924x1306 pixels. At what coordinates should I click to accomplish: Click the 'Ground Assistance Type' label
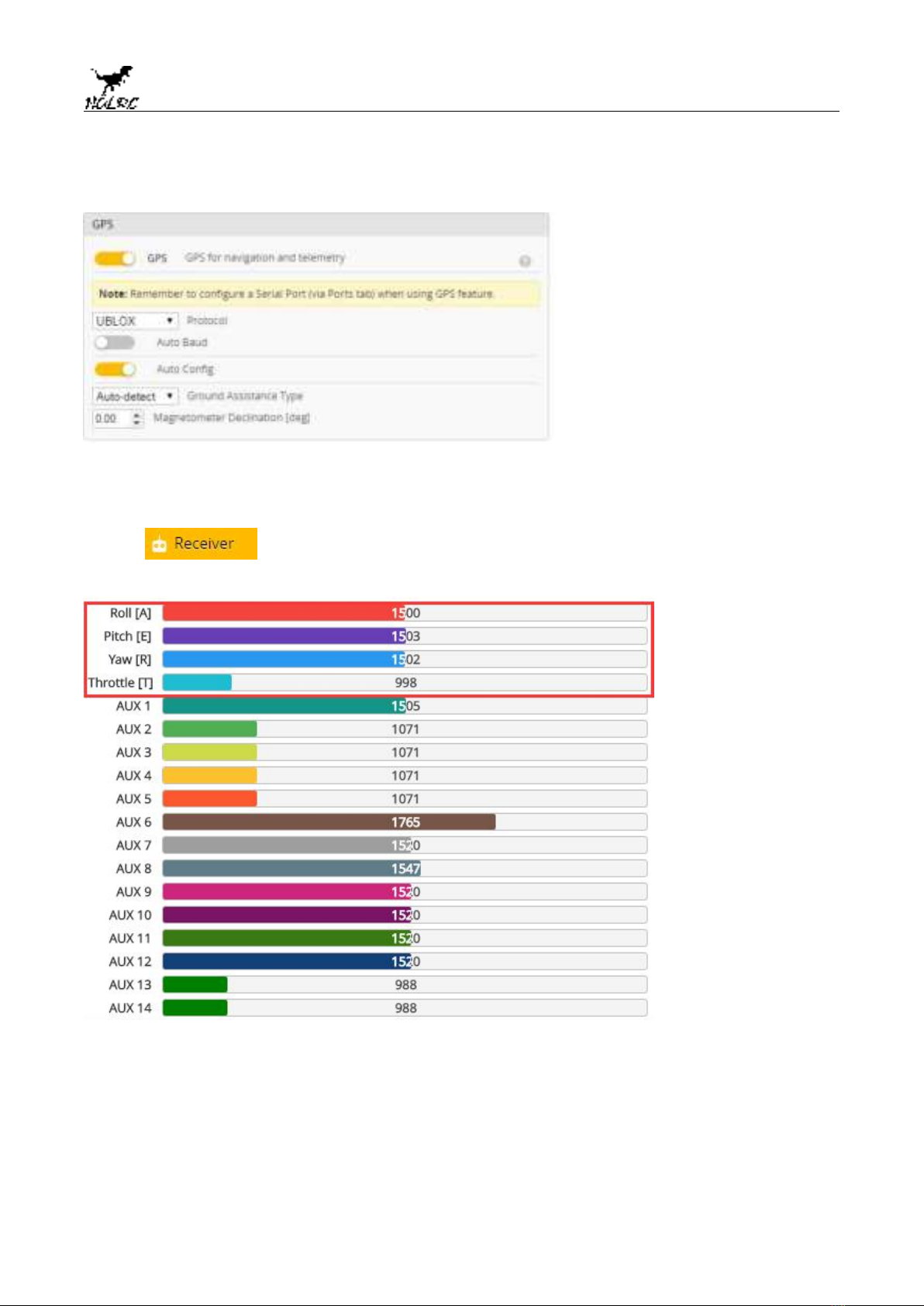[x=245, y=396]
